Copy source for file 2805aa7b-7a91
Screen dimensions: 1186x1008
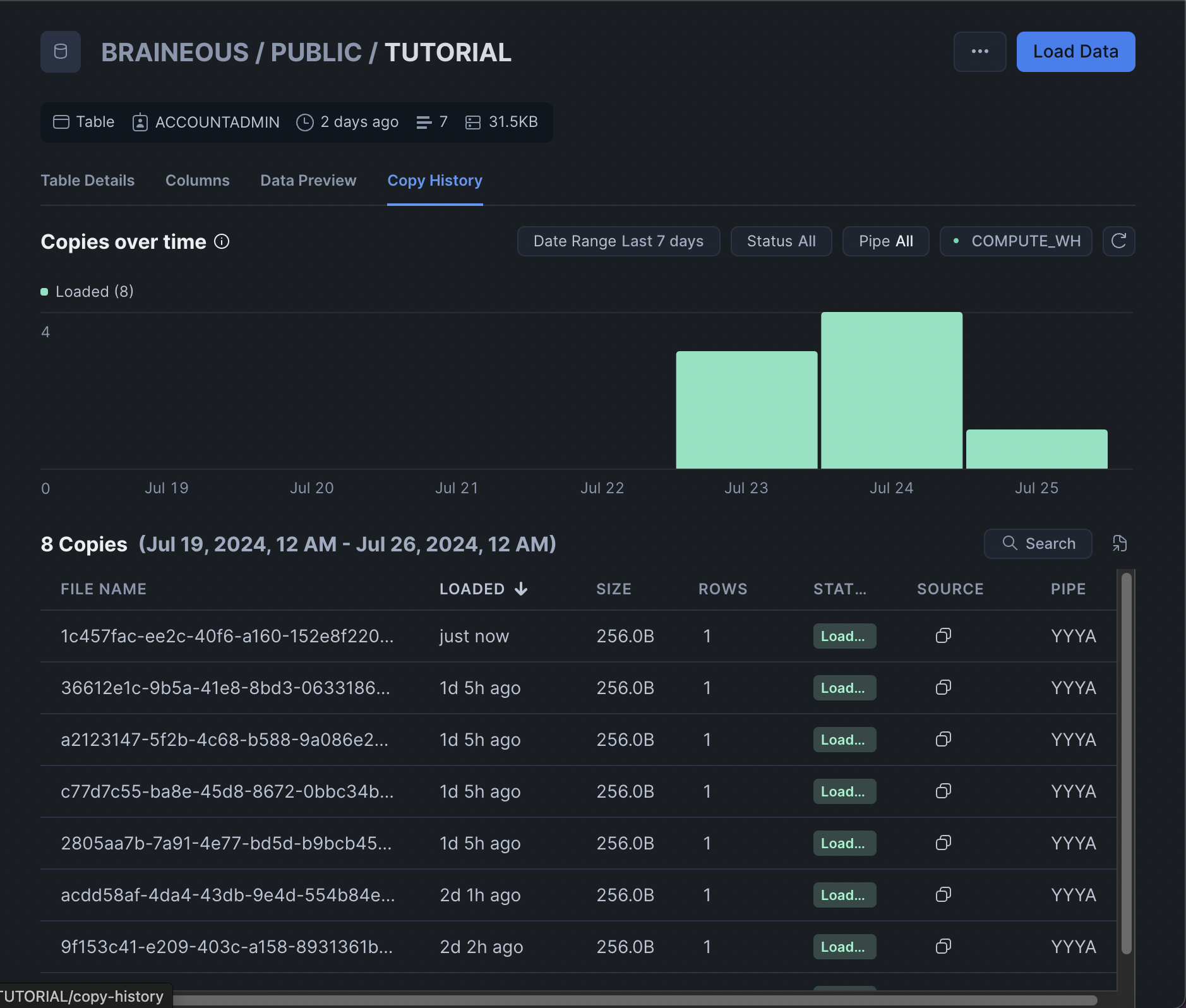click(943, 843)
